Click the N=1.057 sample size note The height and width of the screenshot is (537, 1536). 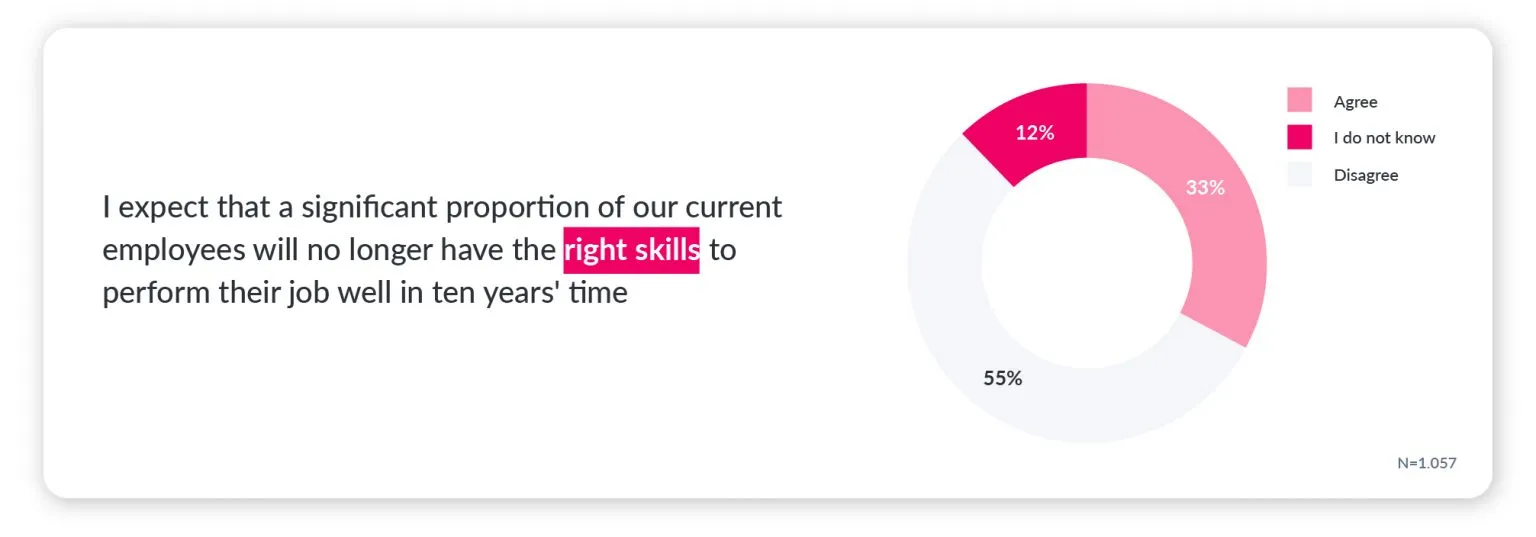pos(1427,463)
